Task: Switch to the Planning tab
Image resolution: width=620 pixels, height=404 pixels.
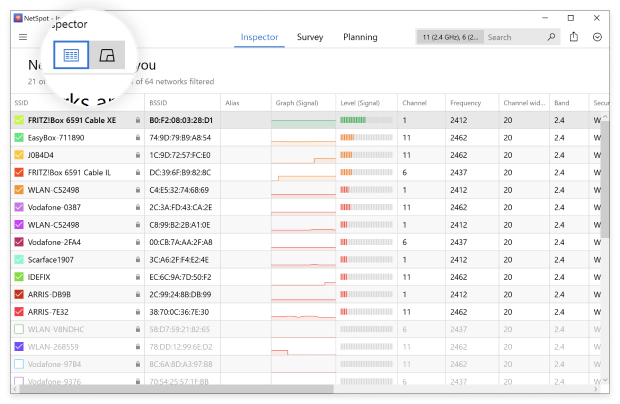Action: [360, 37]
